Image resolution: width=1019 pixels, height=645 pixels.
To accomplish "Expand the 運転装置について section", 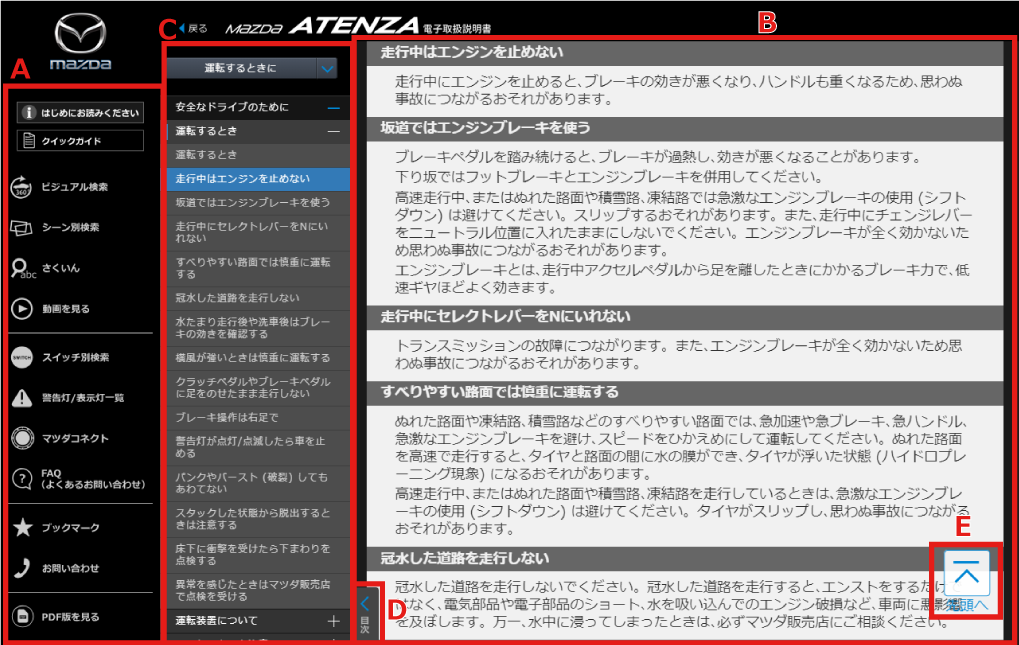I will pyautogui.click(x=333, y=621).
